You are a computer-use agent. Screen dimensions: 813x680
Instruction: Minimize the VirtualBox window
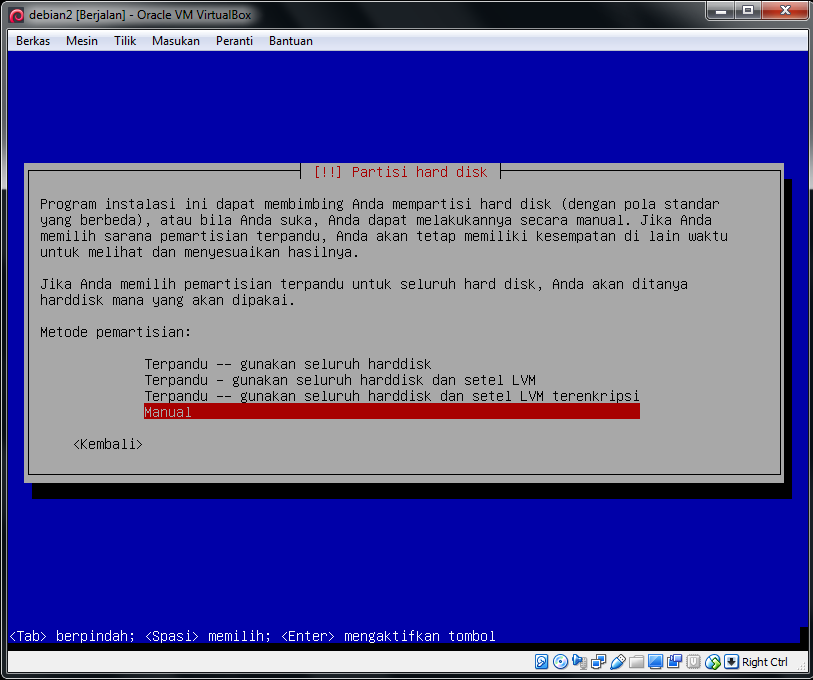click(721, 10)
